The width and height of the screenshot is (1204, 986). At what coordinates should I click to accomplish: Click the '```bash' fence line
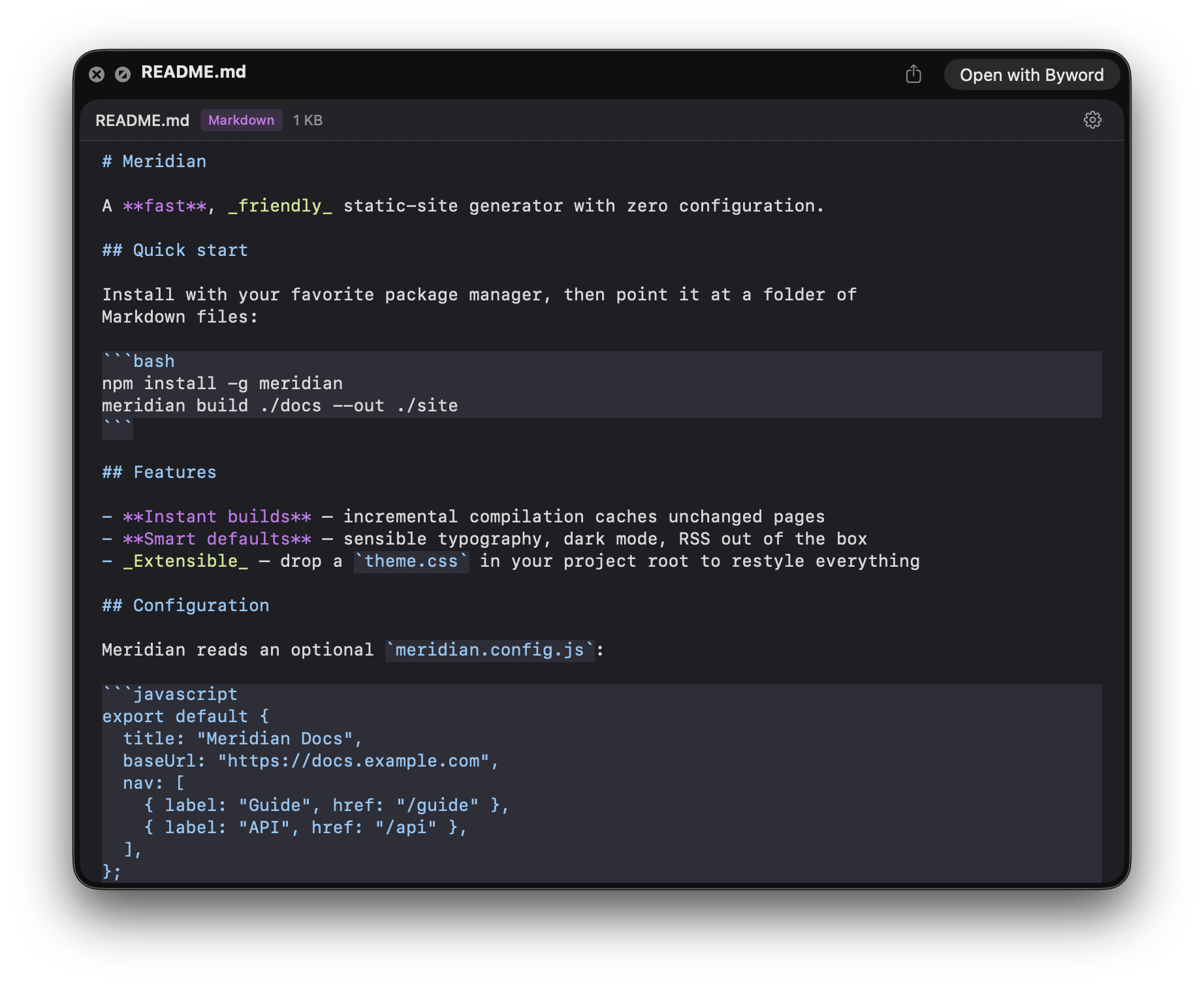coord(138,362)
